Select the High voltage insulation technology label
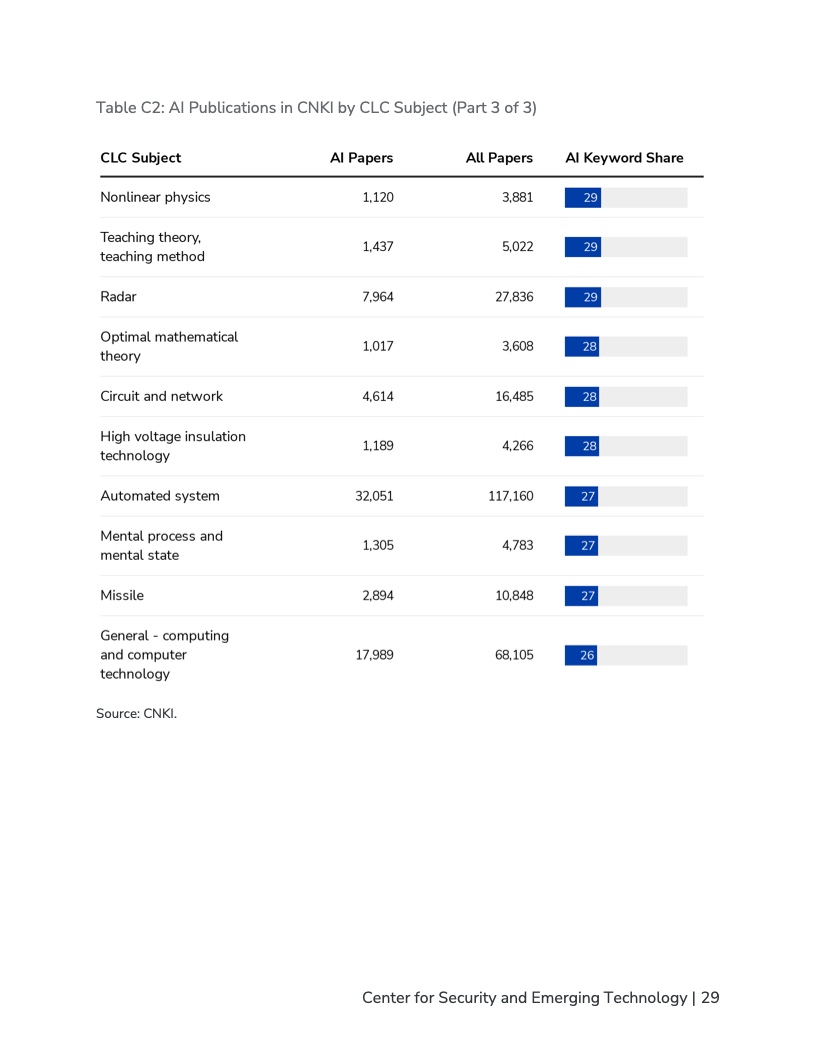Viewport: 816px width, 1056px height. coord(173,447)
